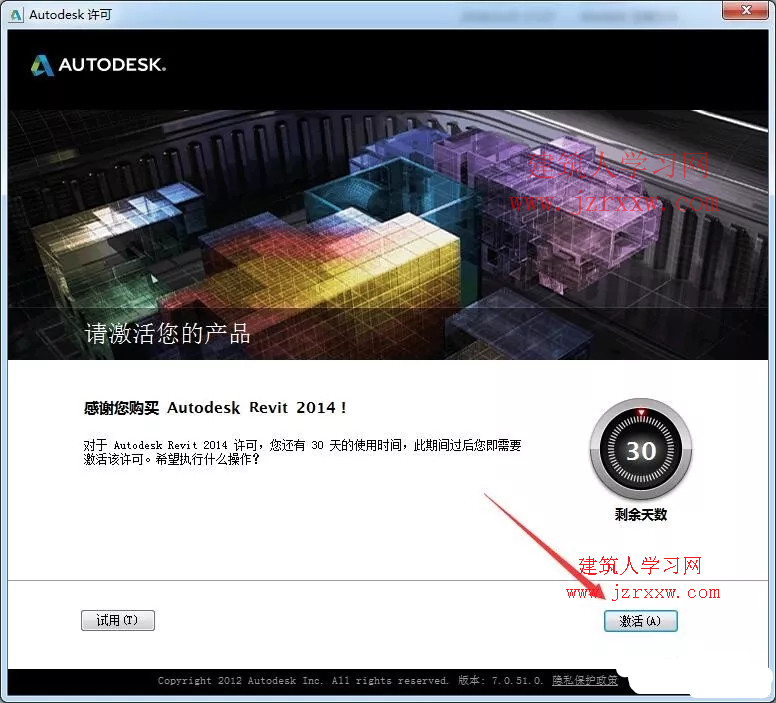The height and width of the screenshot is (703, 776).
Task: Click the 版本: 7.0.51.0 version text
Action: click(500, 681)
